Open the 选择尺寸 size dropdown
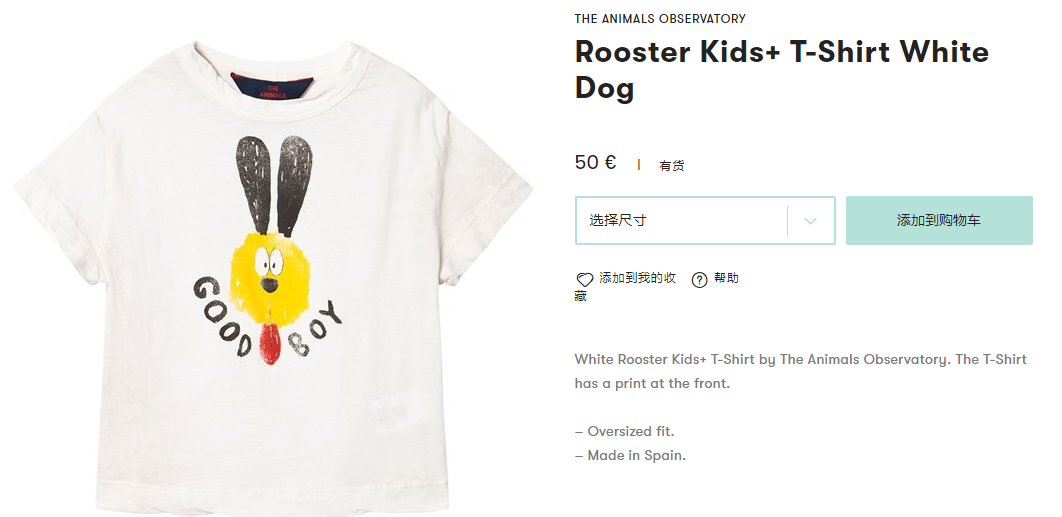 click(705, 220)
